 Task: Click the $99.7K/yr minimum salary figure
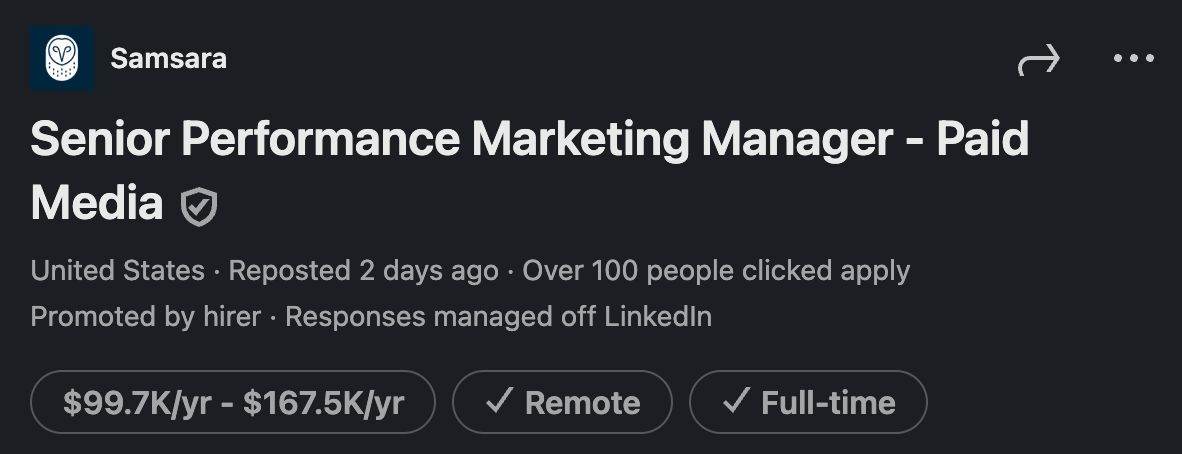(139, 403)
